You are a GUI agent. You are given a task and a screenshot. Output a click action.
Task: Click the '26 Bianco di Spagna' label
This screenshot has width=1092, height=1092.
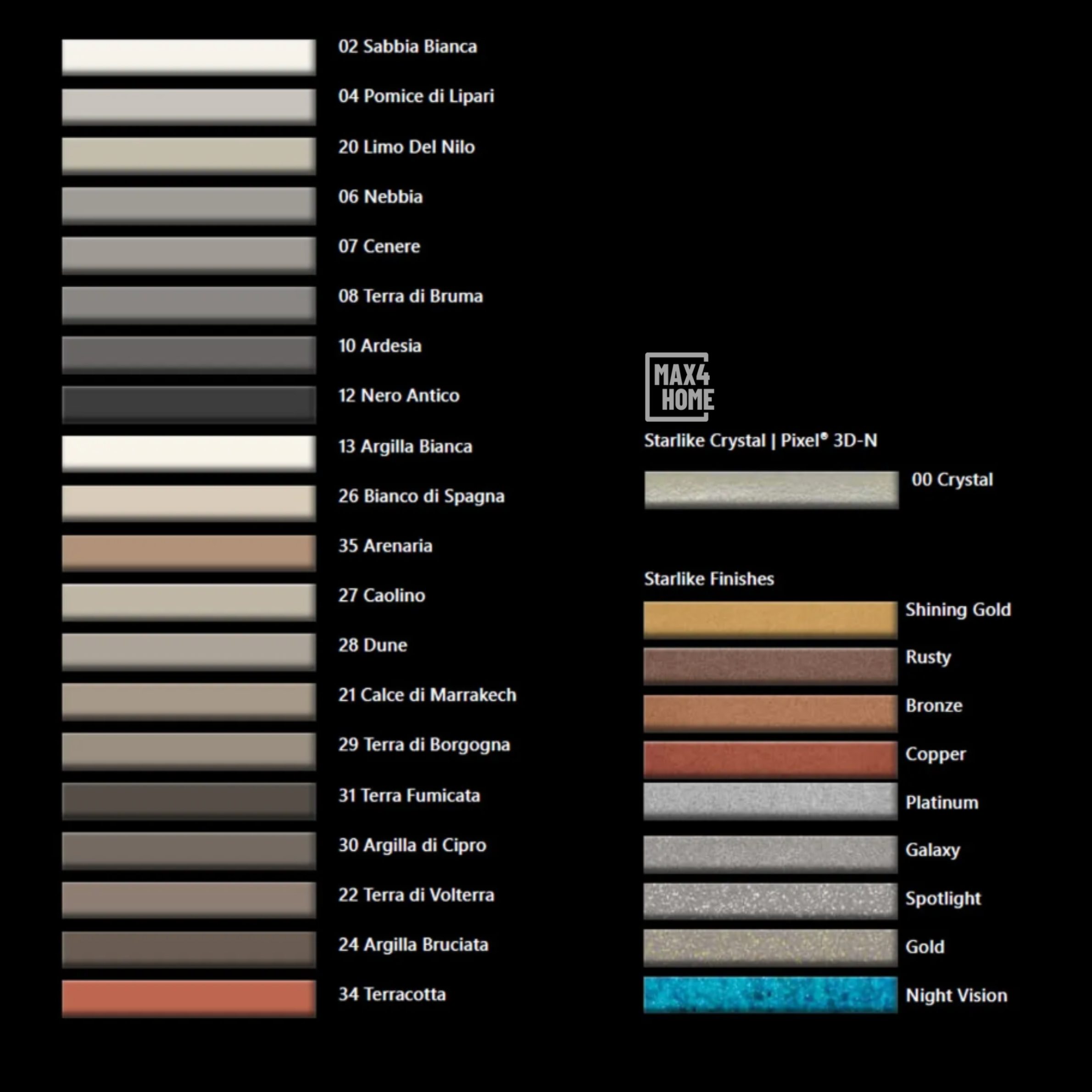click(421, 497)
